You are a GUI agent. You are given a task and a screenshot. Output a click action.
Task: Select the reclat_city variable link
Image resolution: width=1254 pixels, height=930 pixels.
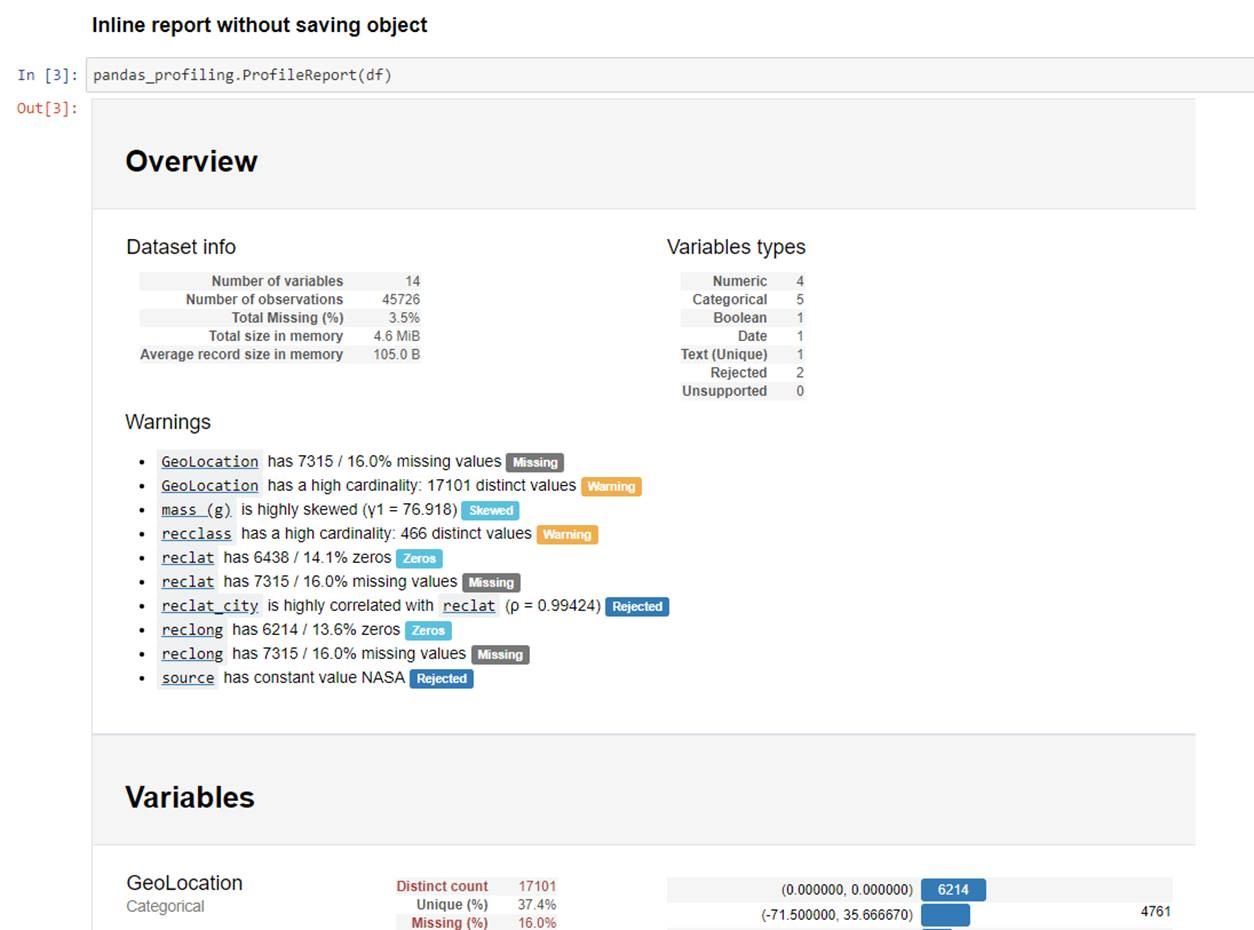(x=210, y=606)
